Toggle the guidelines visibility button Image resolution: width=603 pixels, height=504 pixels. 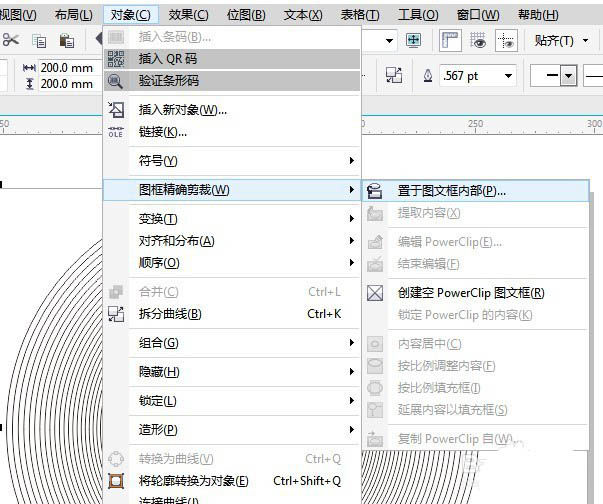(x=506, y=40)
